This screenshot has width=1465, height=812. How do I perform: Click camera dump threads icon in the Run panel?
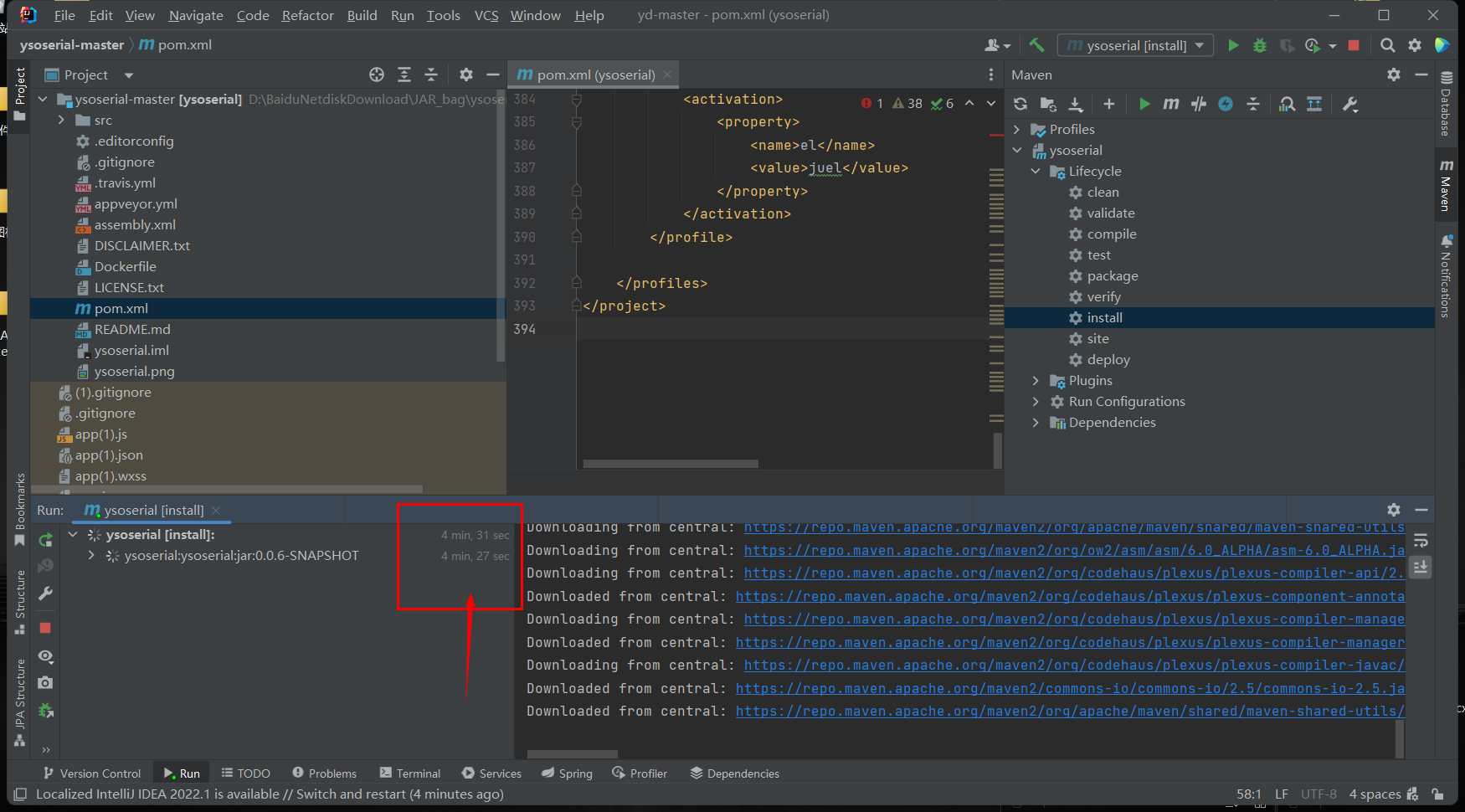click(x=46, y=683)
